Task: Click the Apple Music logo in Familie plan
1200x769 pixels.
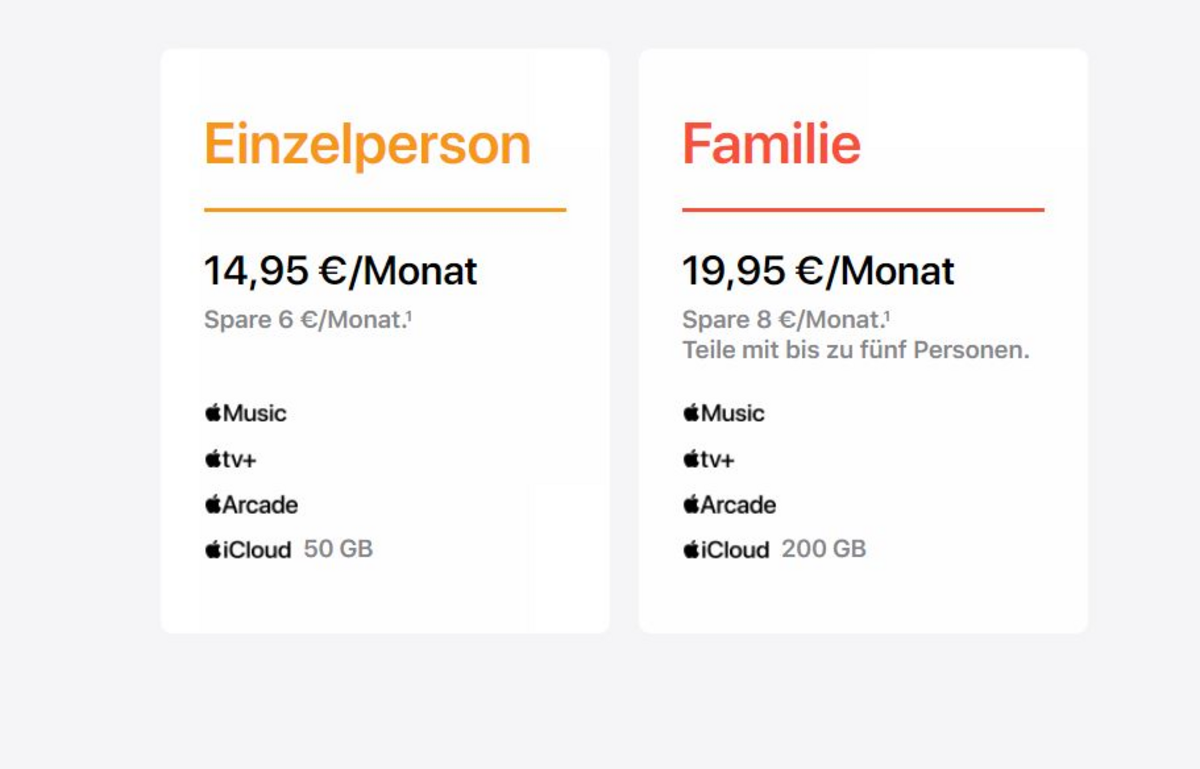Action: pyautogui.click(x=723, y=413)
